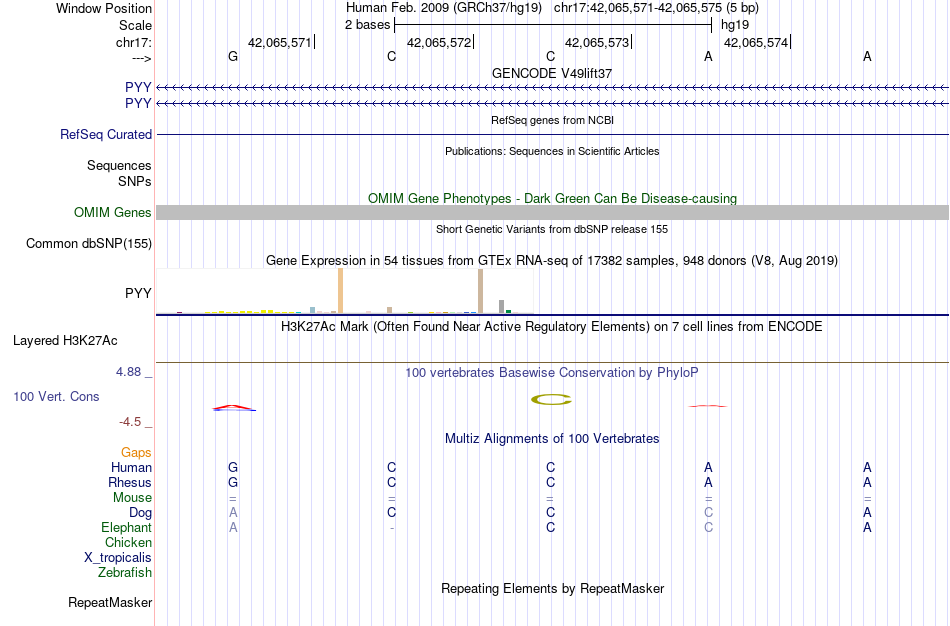The height and width of the screenshot is (626, 950).
Task: Click the RefSeq Curated track label
Action: coord(106,135)
